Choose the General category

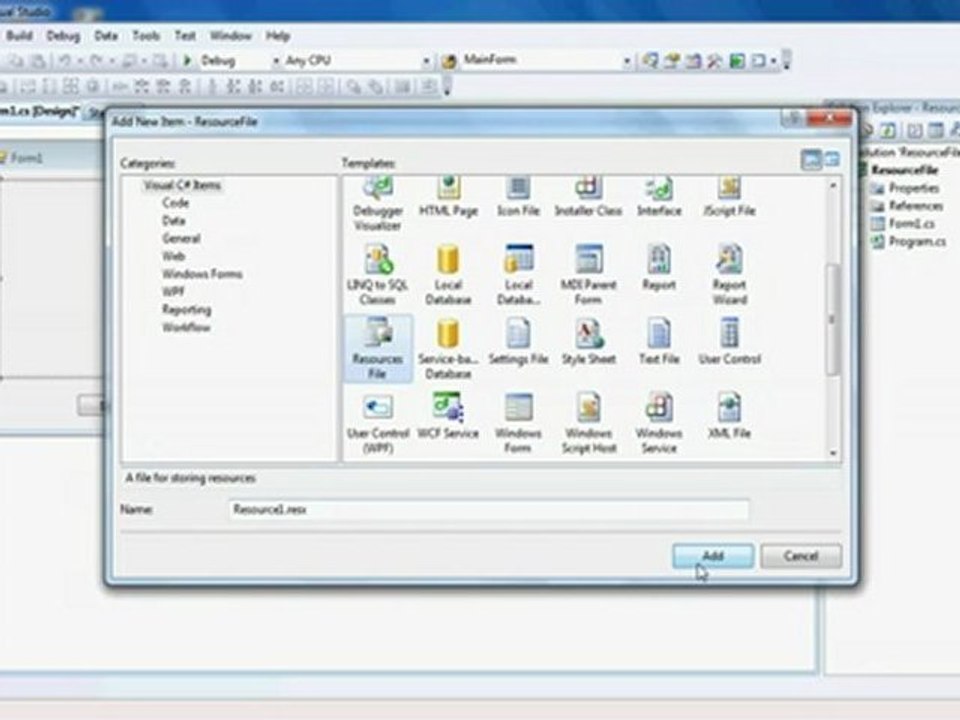click(181, 238)
